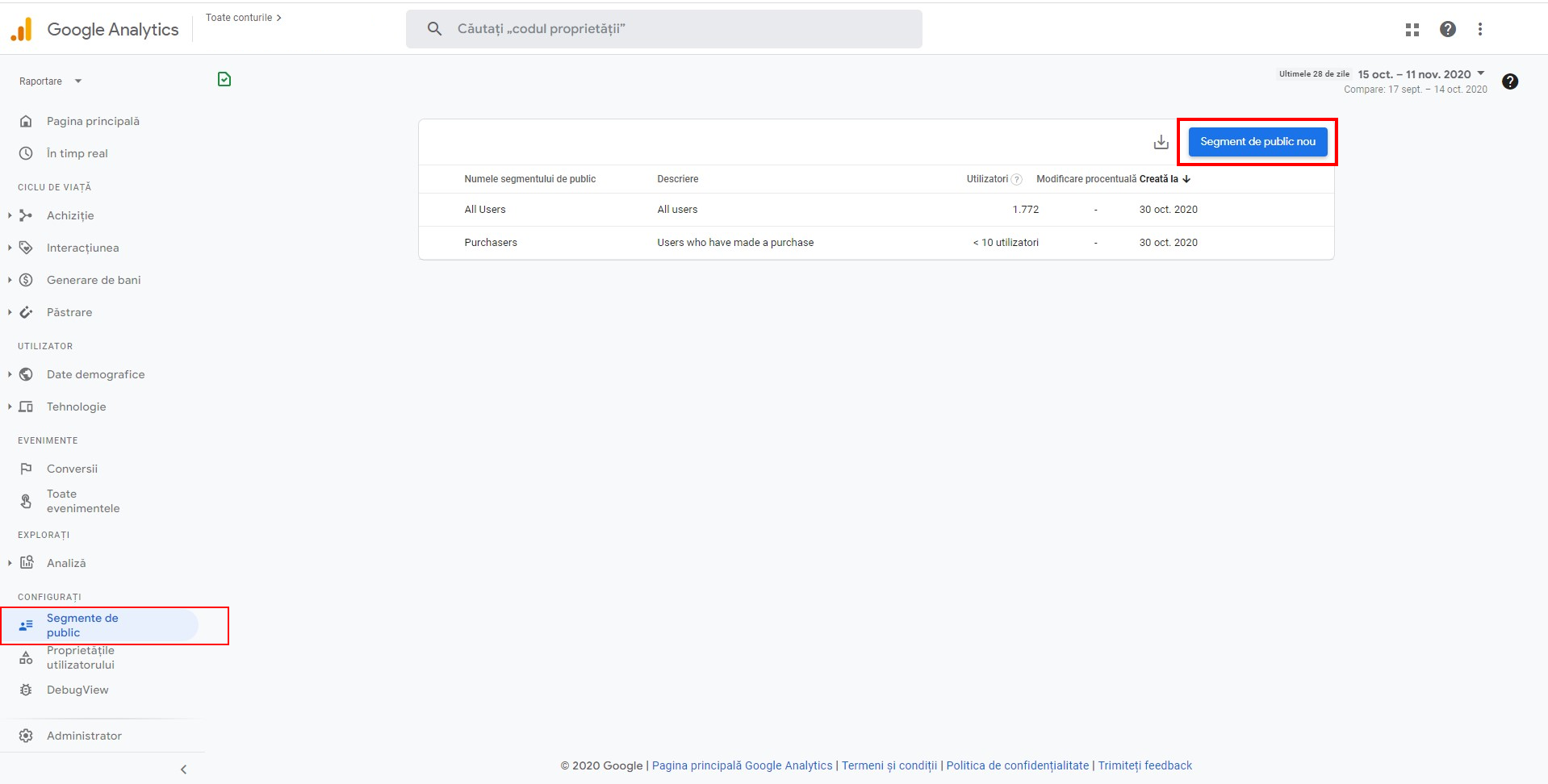Click the download table icon
The image size is (1548, 784).
pyautogui.click(x=1161, y=143)
